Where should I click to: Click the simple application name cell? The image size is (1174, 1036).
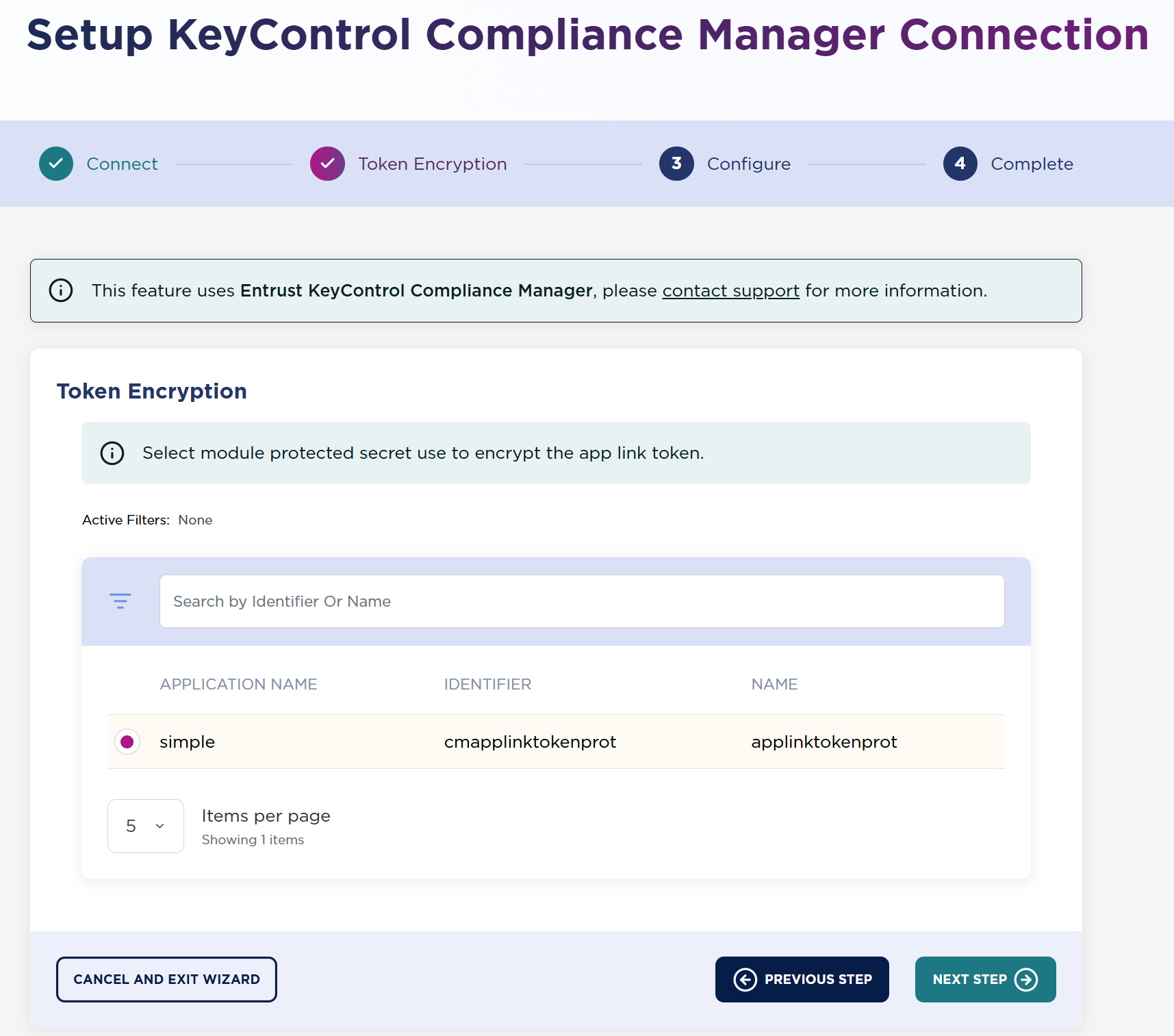point(187,742)
